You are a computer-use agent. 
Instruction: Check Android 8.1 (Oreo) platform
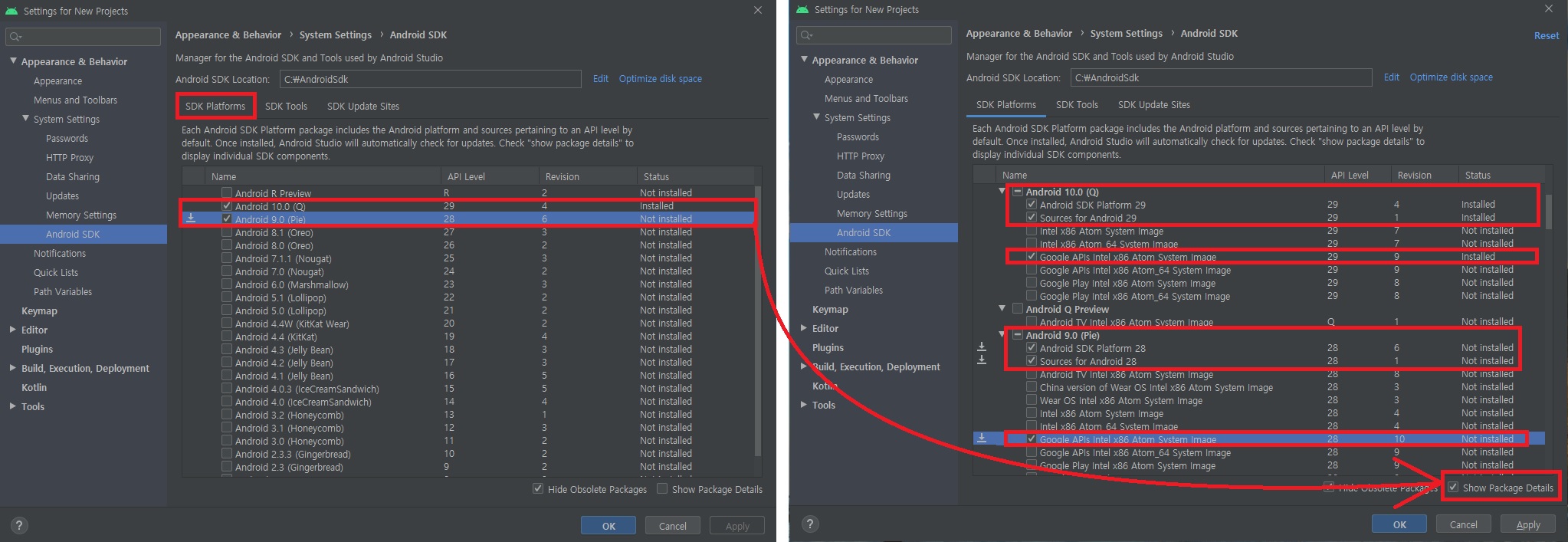pos(227,232)
